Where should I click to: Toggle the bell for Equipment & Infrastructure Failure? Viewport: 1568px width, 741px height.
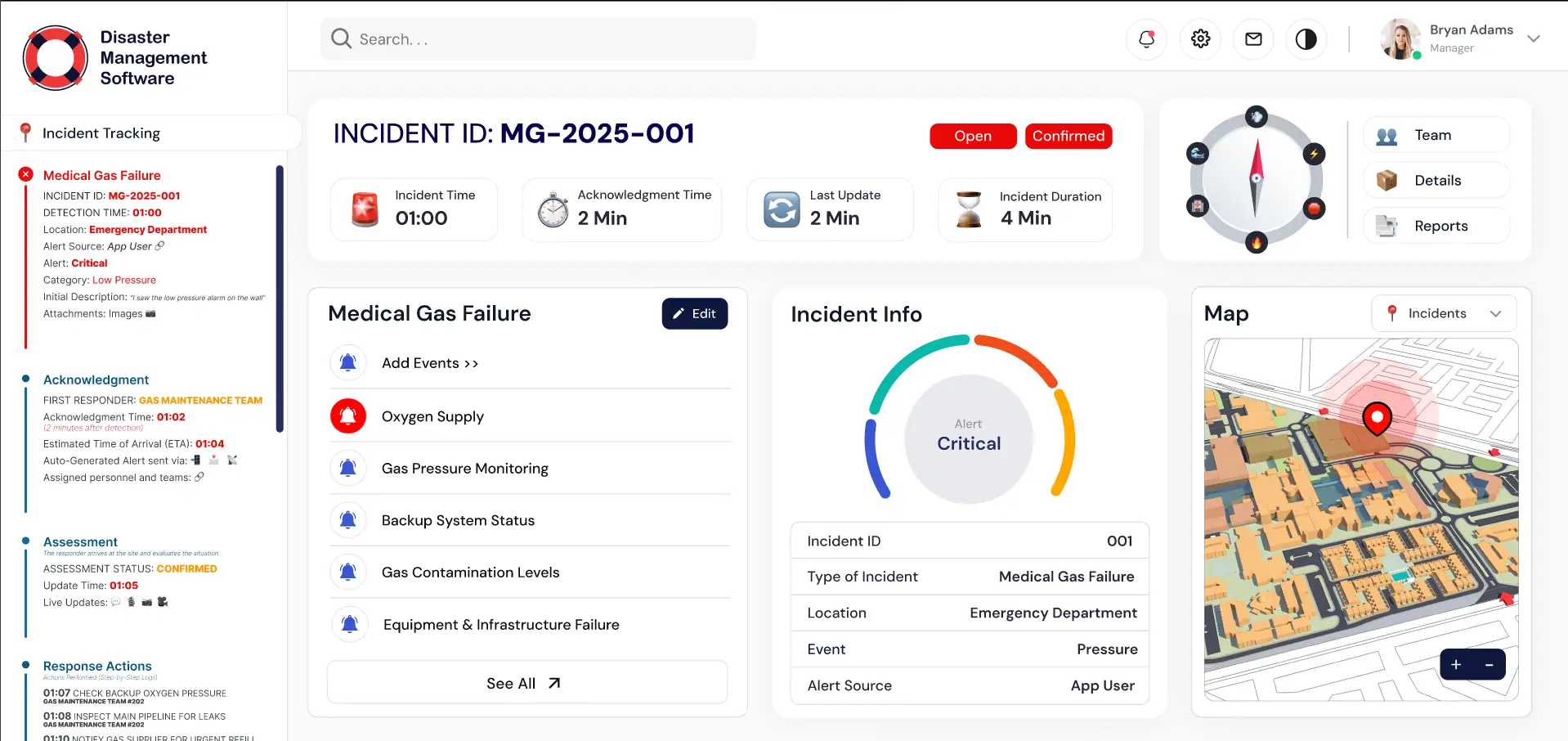[x=349, y=624]
